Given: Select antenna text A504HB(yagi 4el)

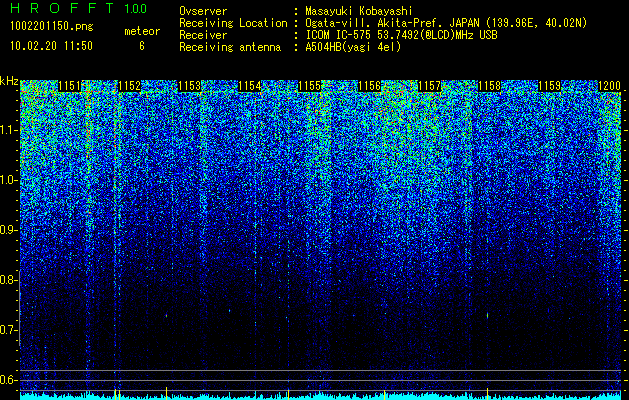Looking at the screenshot, I should (x=353, y=47).
